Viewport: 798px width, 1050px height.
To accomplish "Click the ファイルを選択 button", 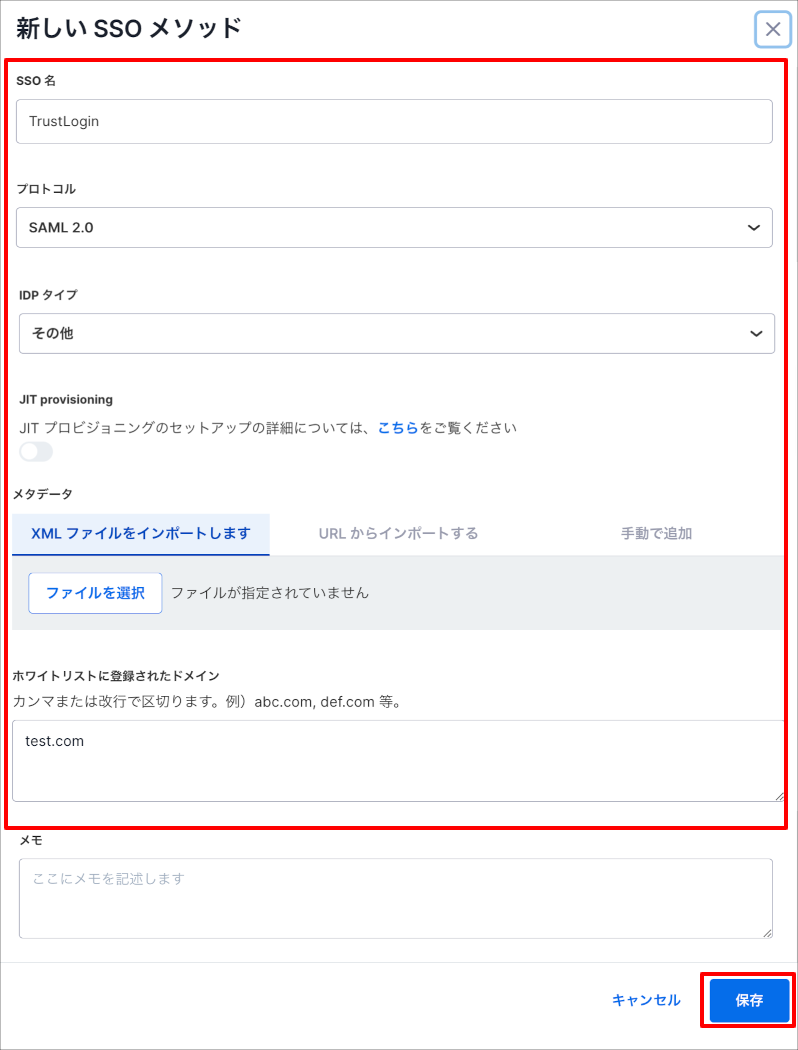I will pyautogui.click(x=95, y=593).
